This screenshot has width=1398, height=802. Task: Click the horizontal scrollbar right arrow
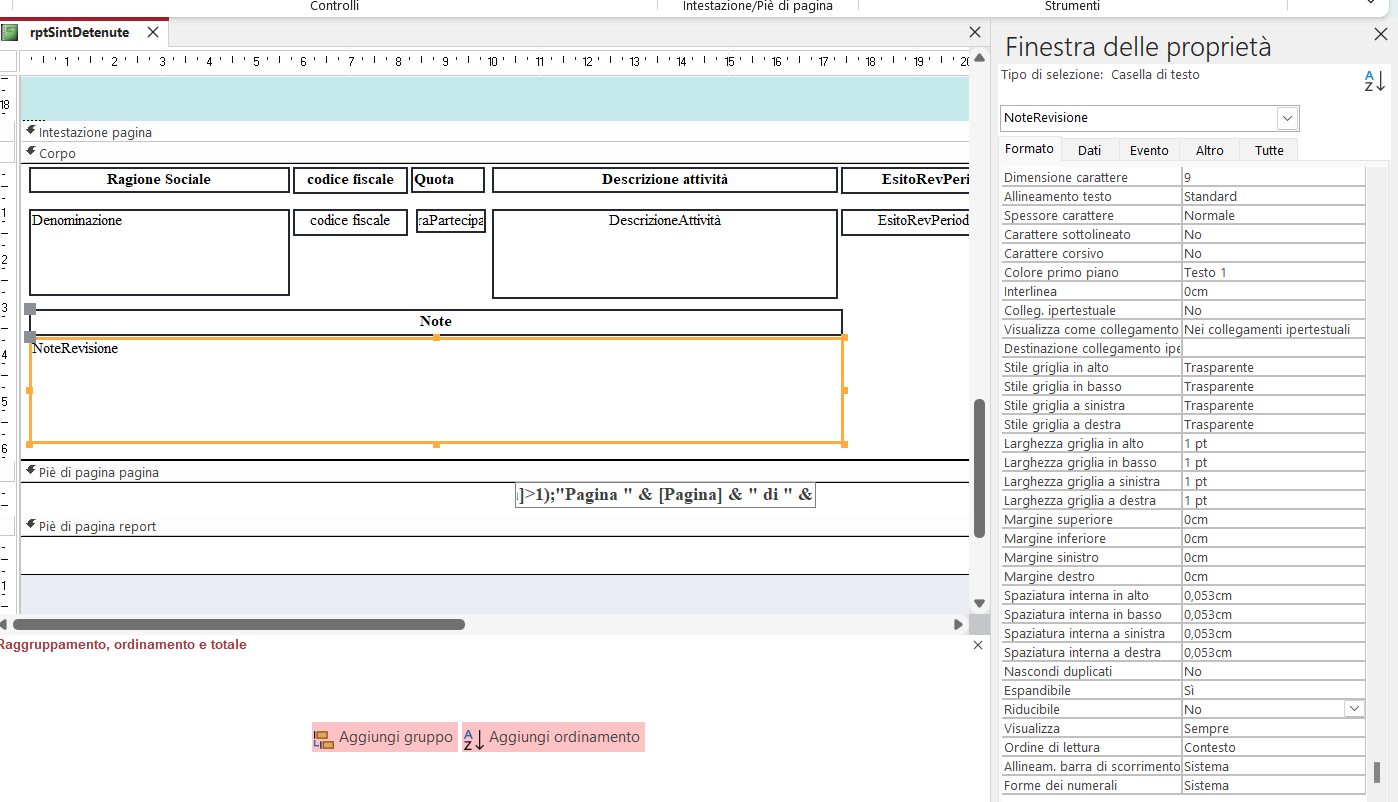point(958,624)
